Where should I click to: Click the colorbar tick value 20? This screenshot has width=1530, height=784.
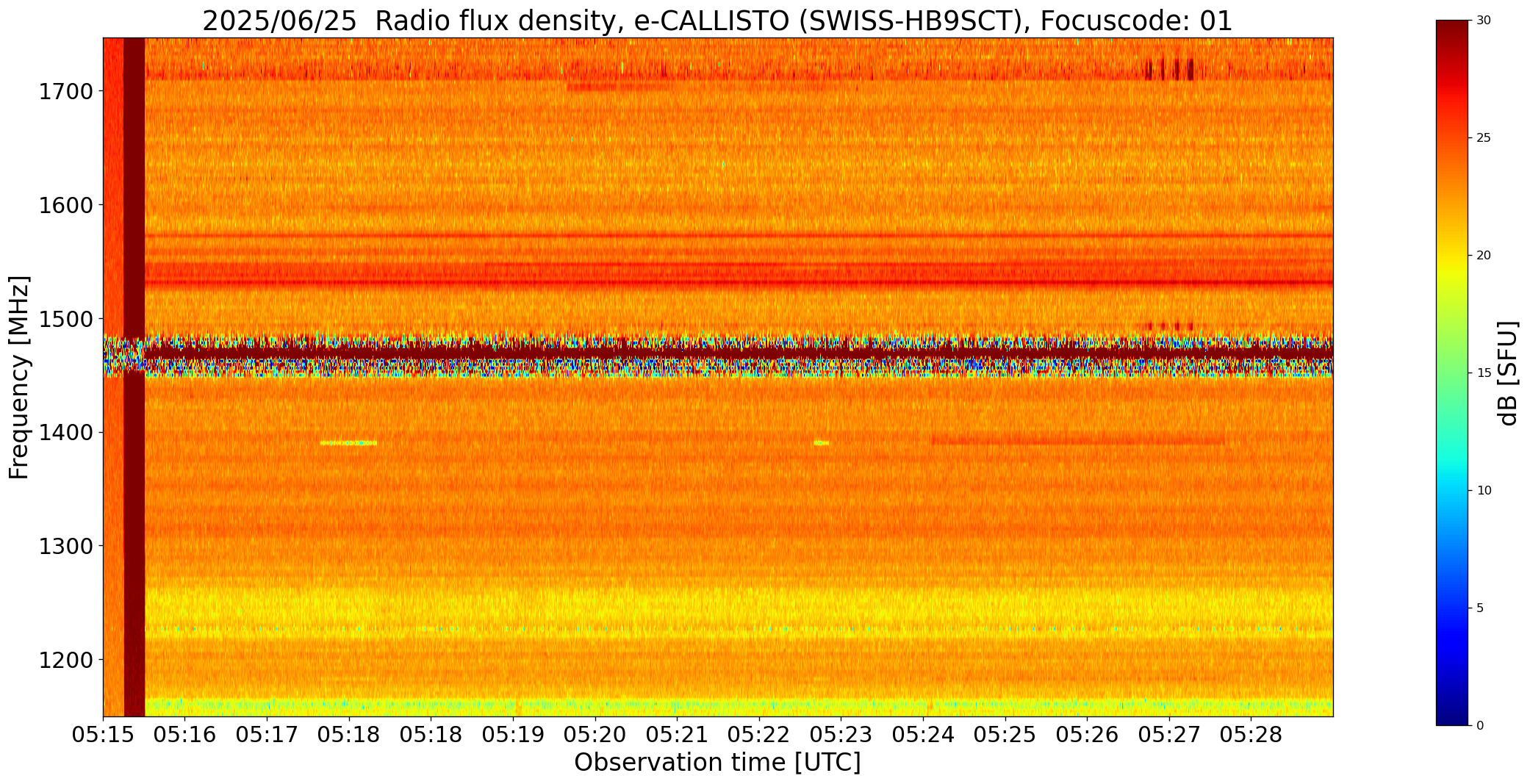(x=1484, y=256)
